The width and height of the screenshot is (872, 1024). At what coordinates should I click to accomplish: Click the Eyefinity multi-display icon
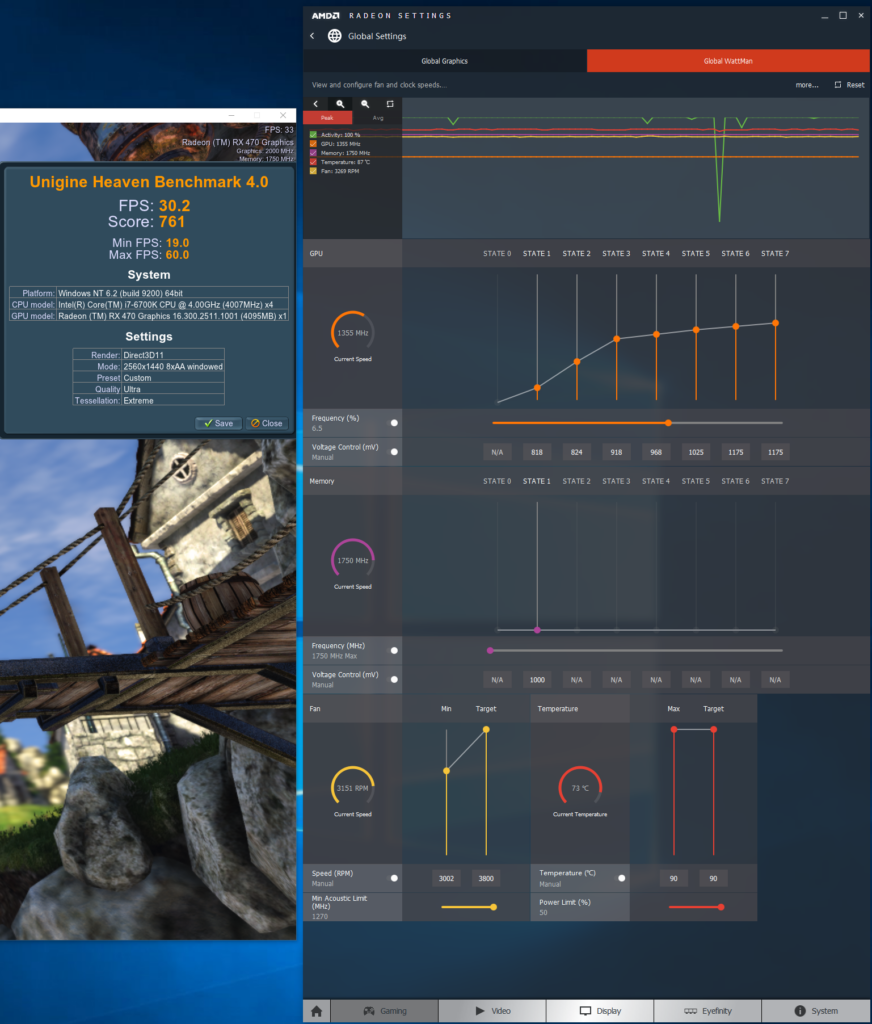point(690,1011)
